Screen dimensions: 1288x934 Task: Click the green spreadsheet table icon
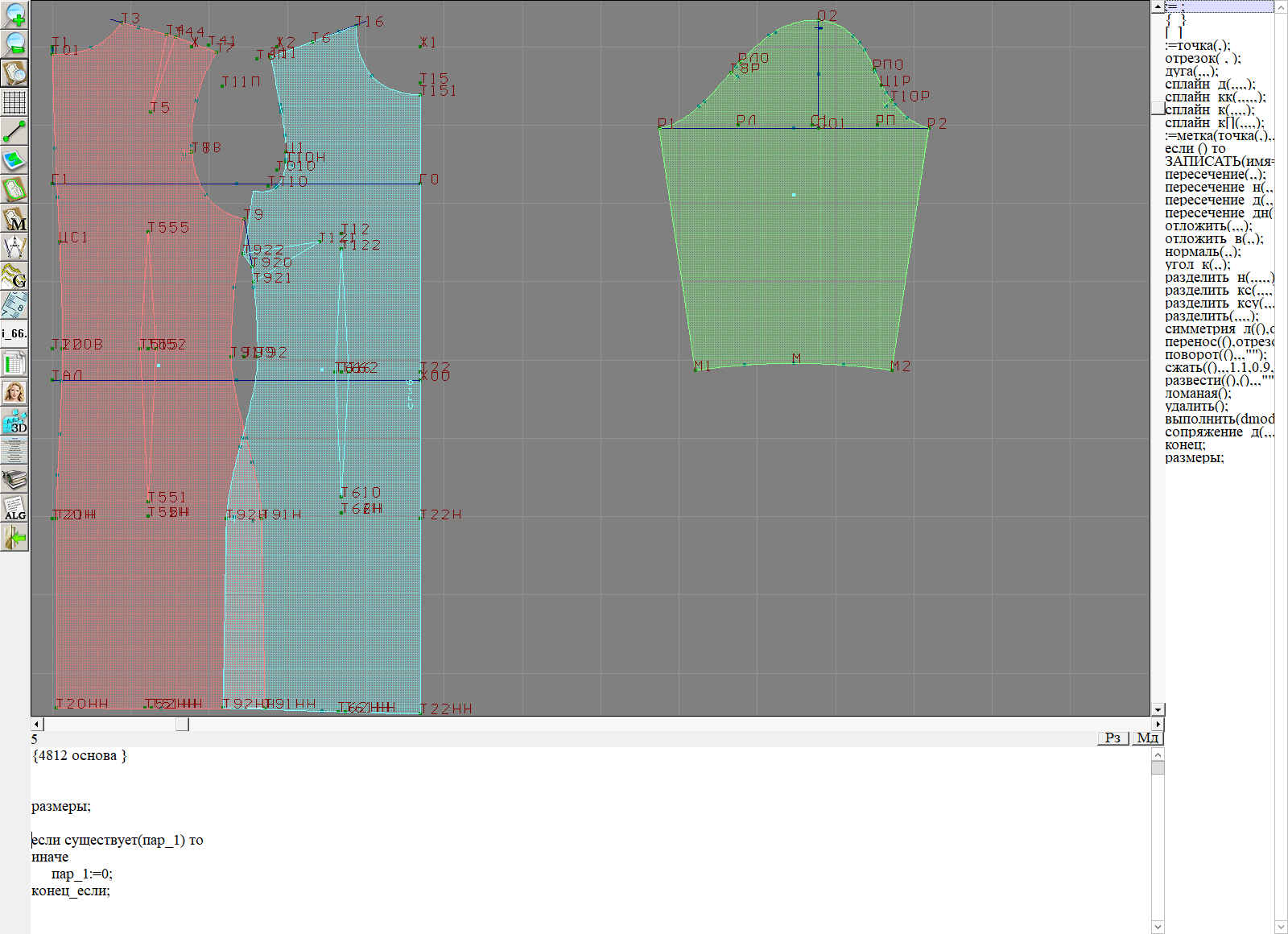pyautogui.click(x=14, y=364)
